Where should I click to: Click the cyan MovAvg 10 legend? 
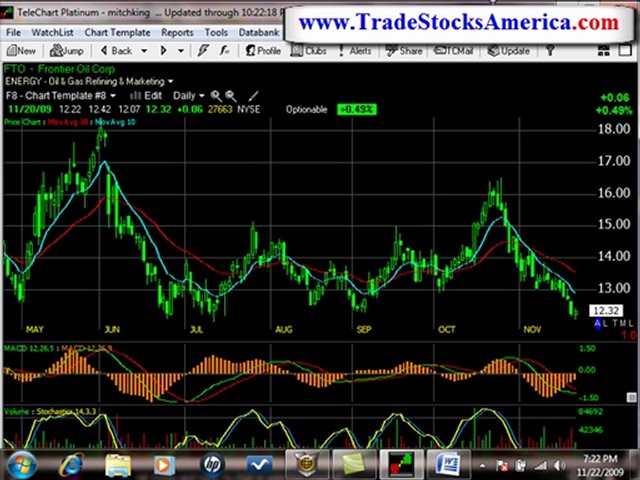point(115,122)
